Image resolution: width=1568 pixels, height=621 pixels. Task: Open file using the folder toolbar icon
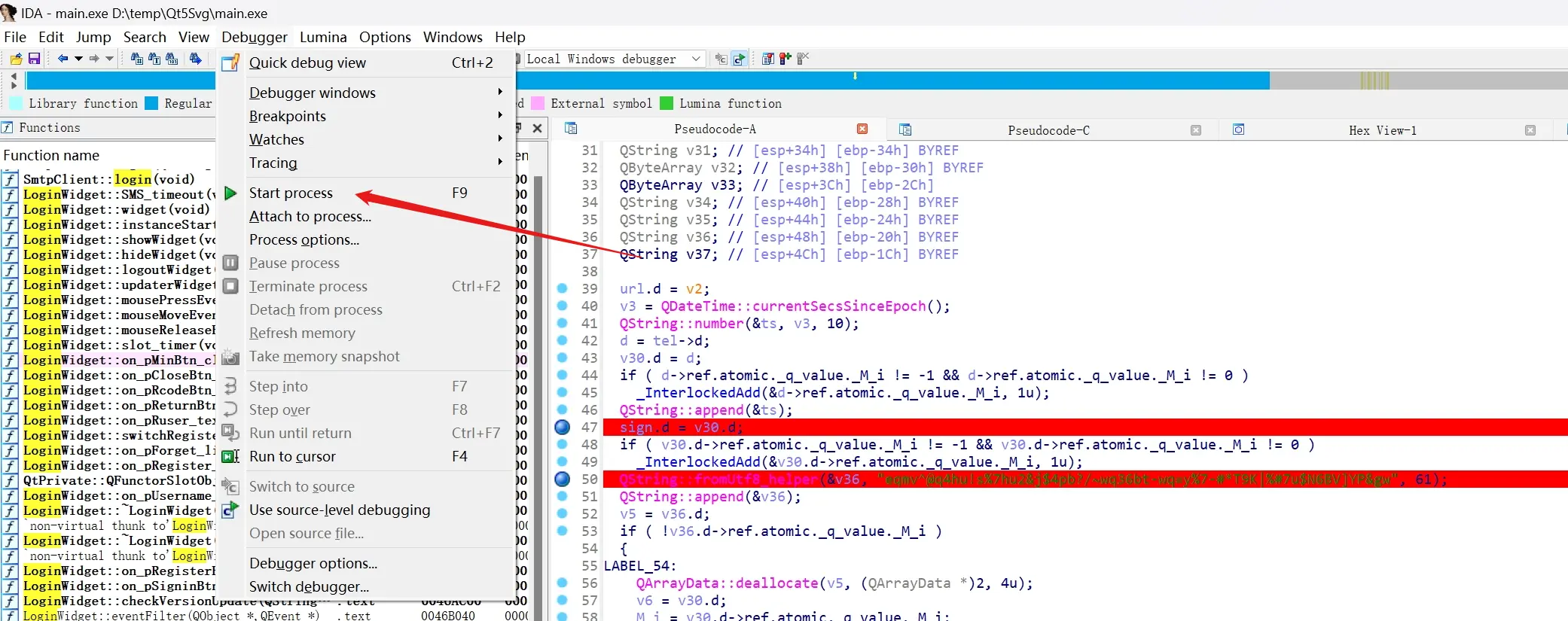tap(15, 59)
